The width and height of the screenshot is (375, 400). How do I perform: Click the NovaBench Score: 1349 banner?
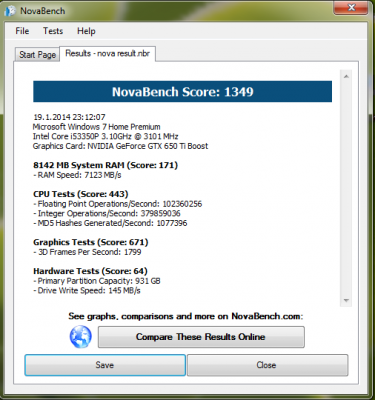click(182, 92)
